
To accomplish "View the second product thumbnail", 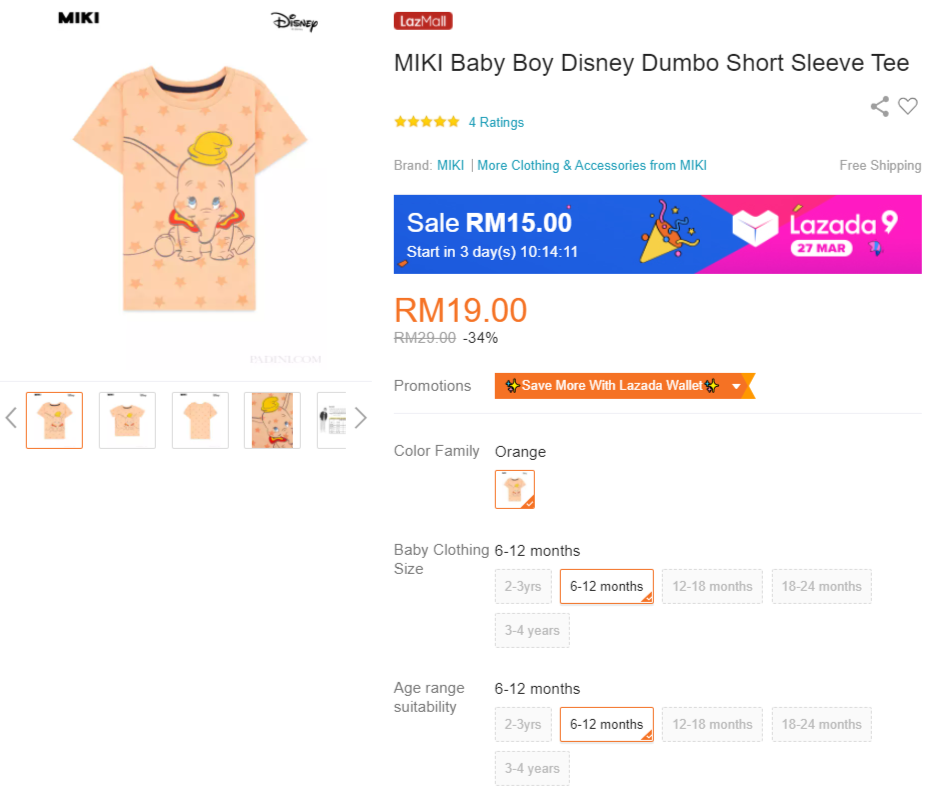I will (x=127, y=420).
